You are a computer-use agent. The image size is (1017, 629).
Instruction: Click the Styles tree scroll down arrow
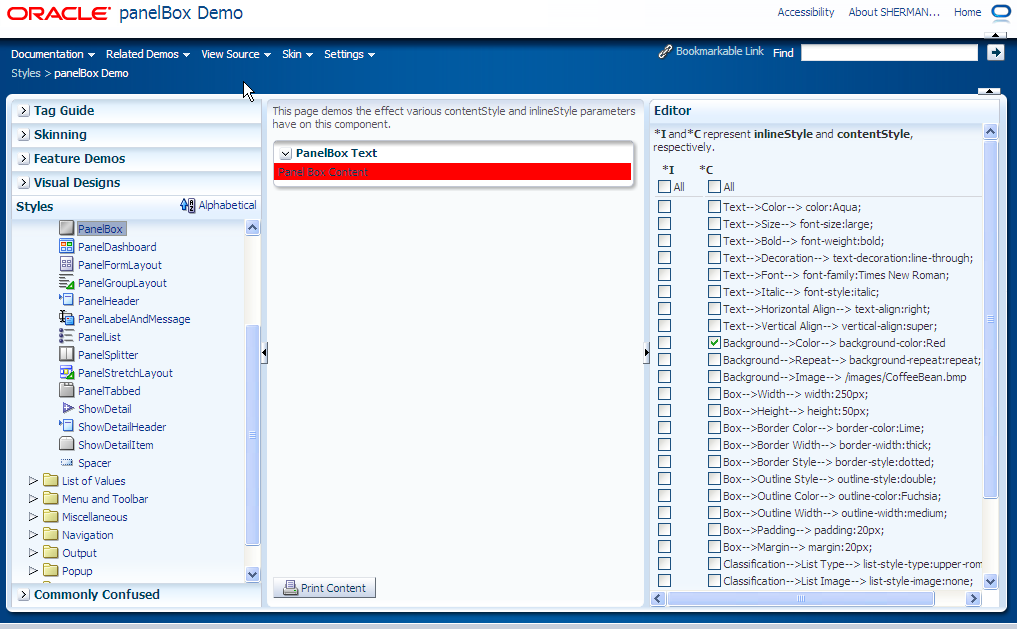point(252,575)
